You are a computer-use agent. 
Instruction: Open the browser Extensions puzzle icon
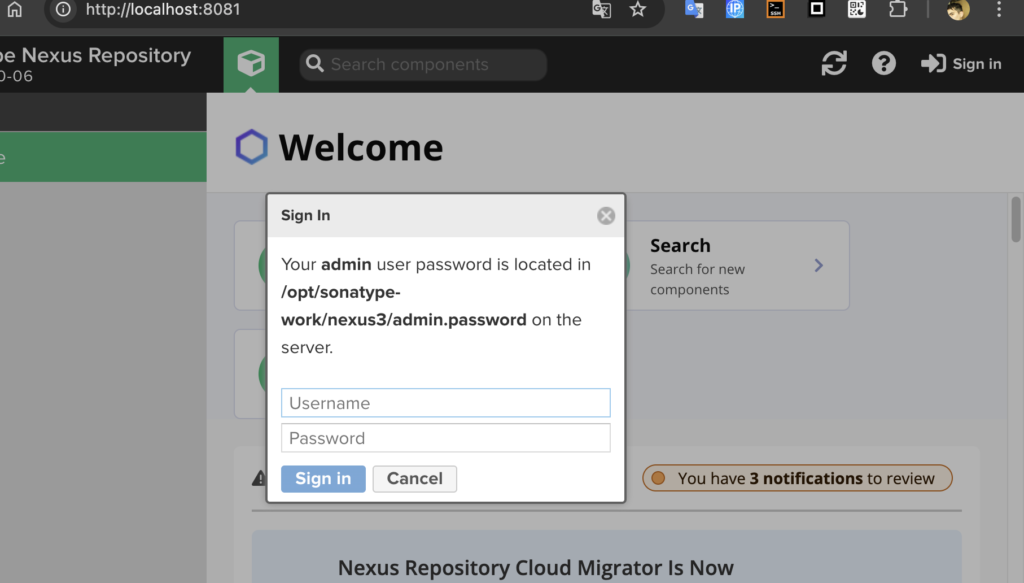point(898,9)
